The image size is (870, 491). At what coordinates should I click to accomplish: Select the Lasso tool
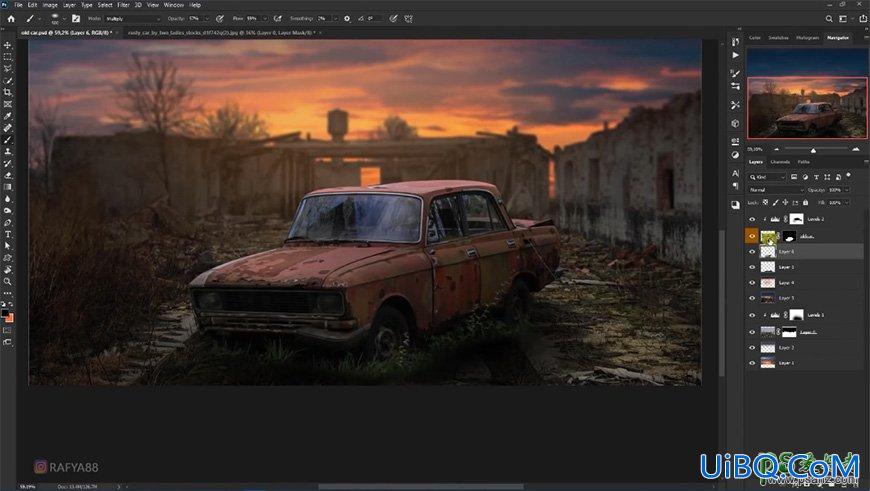pyautogui.click(x=8, y=68)
